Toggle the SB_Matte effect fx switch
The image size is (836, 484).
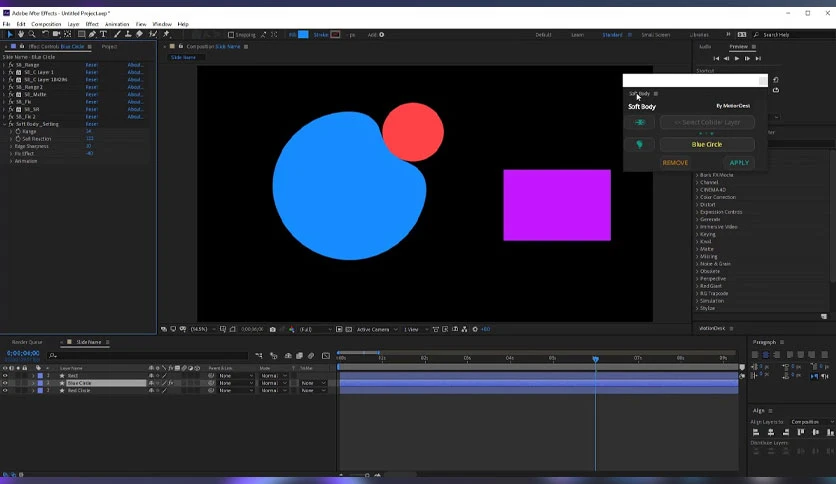coord(11,94)
